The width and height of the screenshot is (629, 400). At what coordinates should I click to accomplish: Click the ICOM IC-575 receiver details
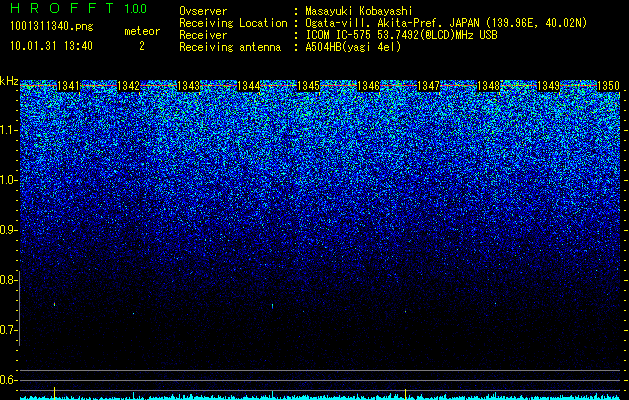point(402,35)
